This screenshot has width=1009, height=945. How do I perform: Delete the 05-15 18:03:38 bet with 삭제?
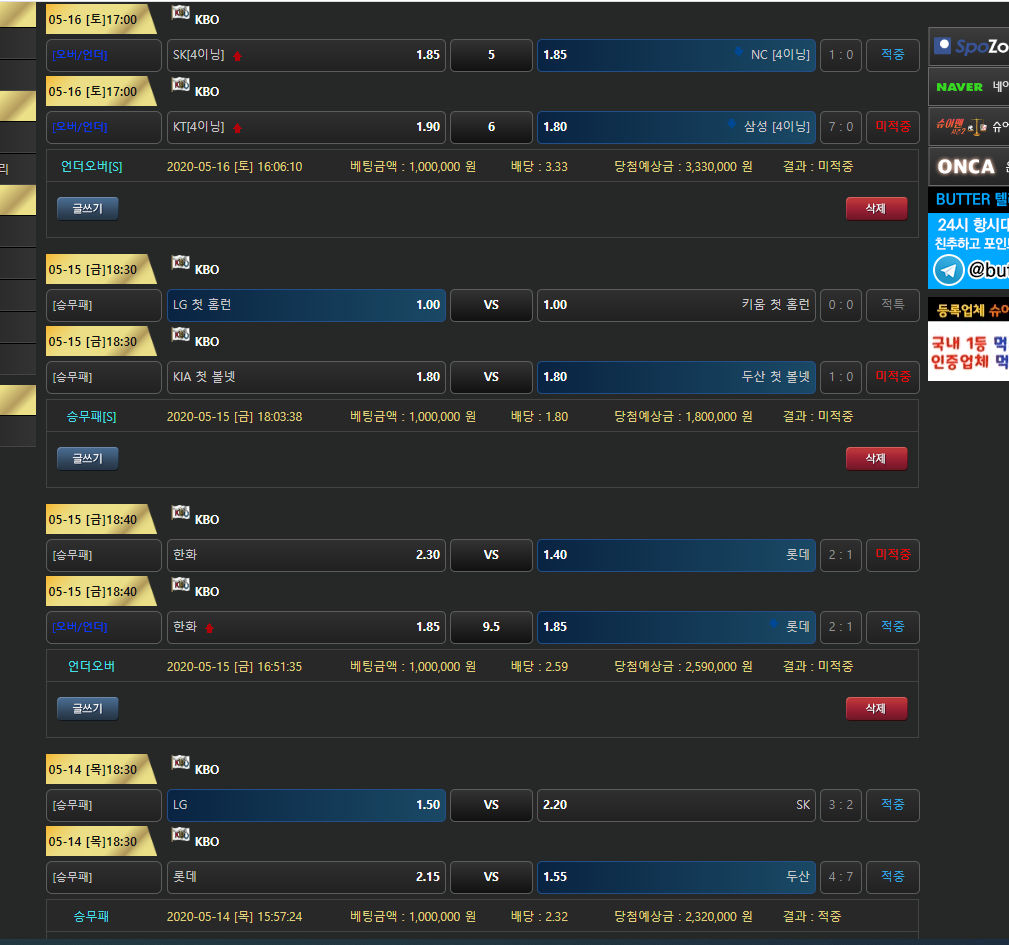pyautogui.click(x=876, y=458)
